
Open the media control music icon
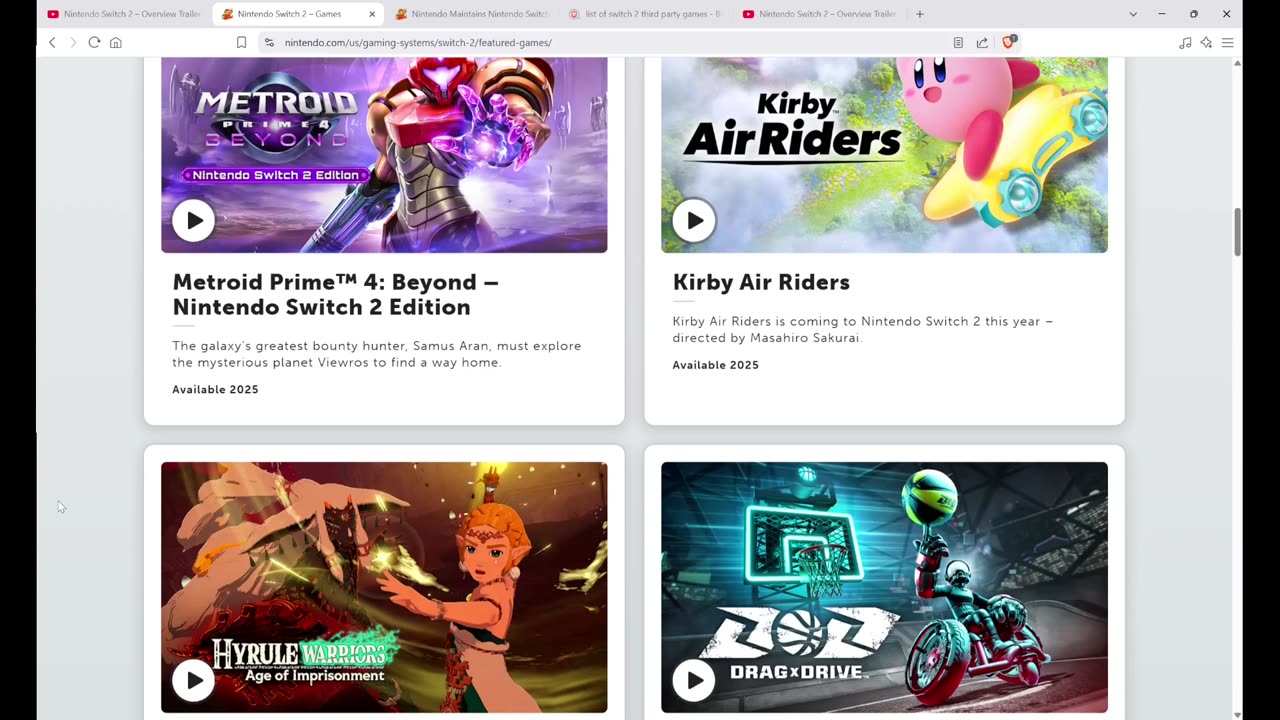(x=1185, y=42)
